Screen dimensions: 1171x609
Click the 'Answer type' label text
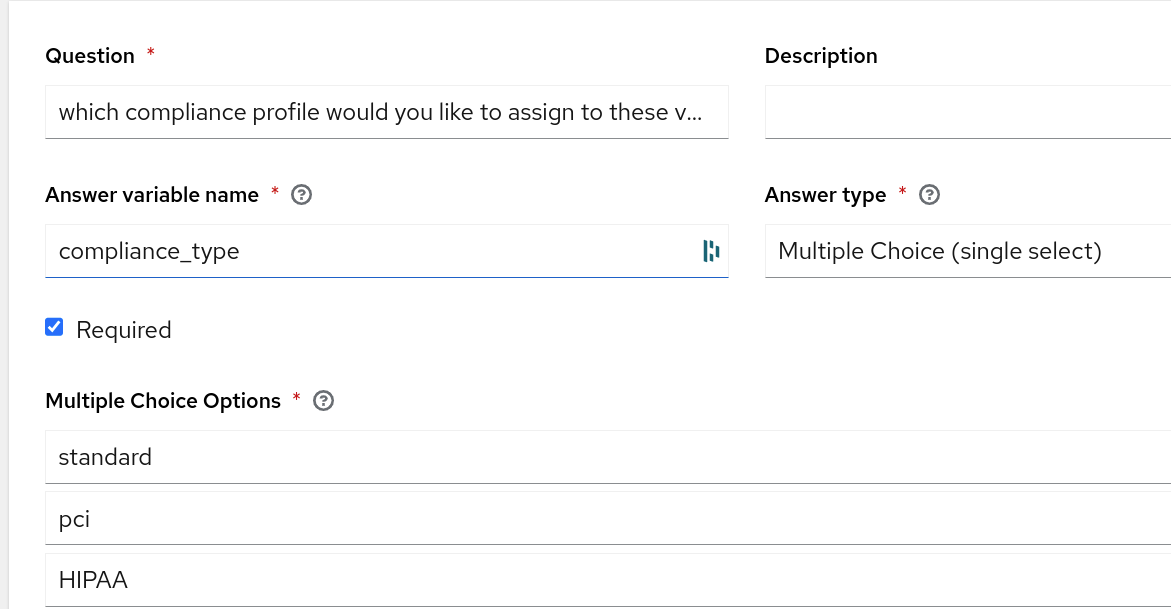[825, 195]
